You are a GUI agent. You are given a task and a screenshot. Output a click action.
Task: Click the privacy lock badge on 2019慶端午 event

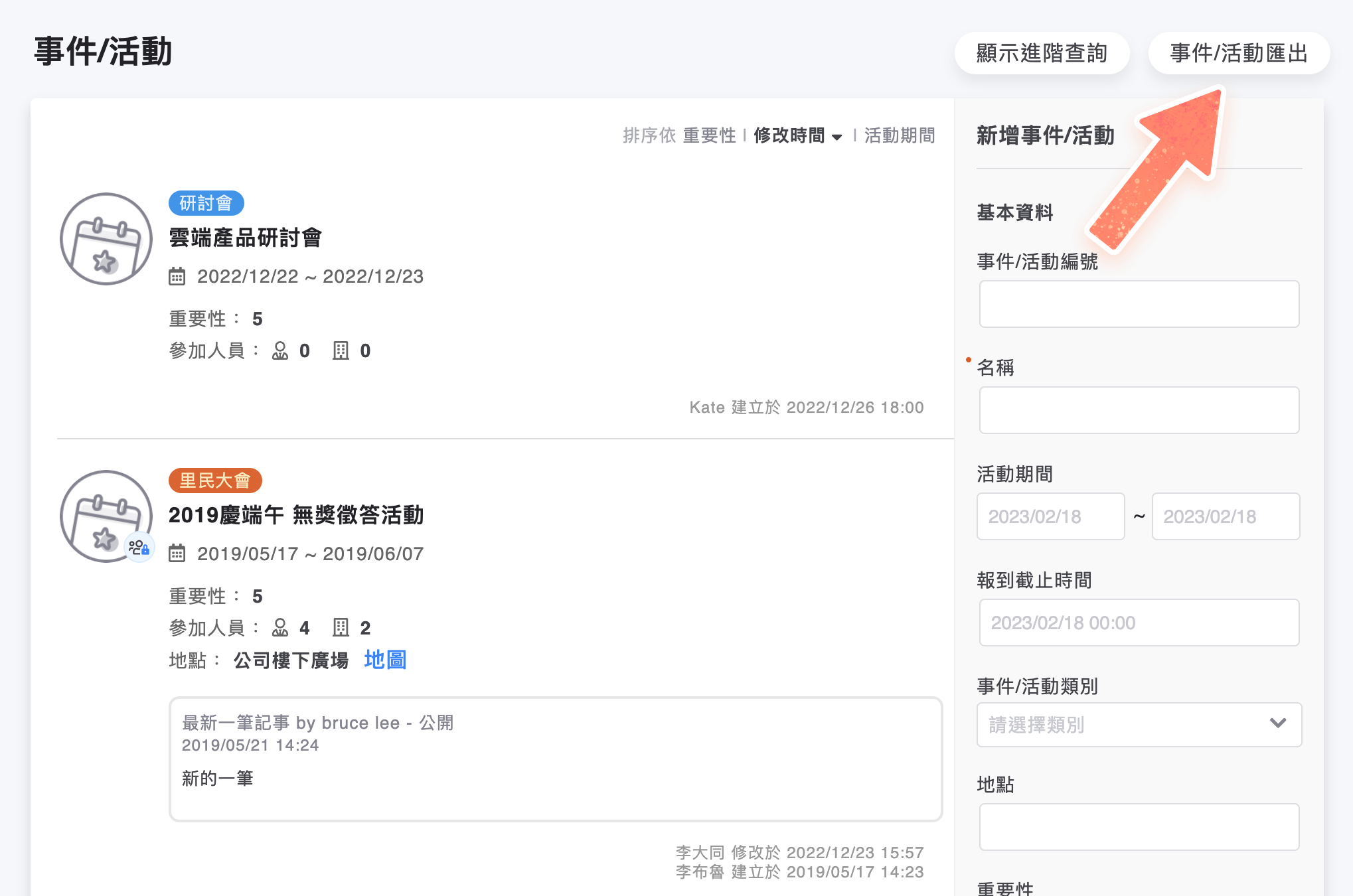pos(139,548)
